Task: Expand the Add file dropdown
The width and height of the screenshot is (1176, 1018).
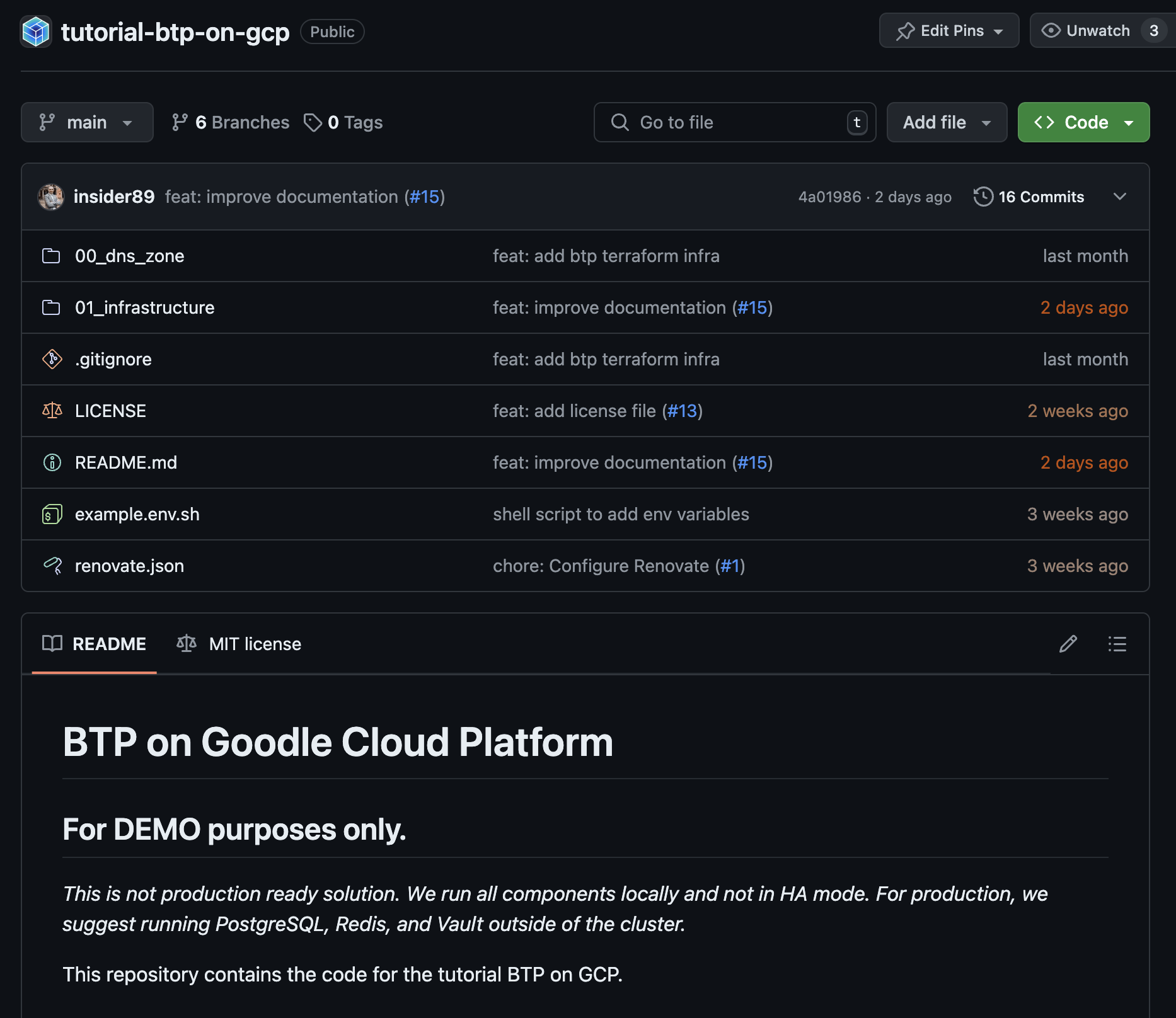Action: [x=946, y=122]
